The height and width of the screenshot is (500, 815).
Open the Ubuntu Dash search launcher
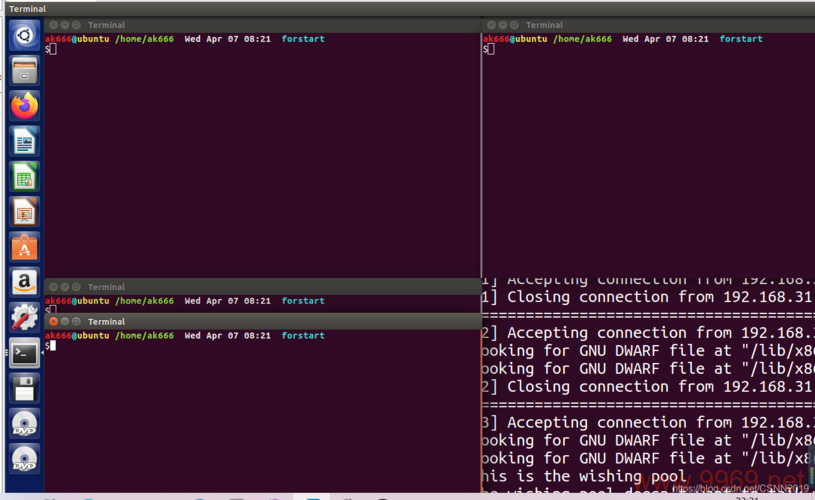[x=24, y=35]
